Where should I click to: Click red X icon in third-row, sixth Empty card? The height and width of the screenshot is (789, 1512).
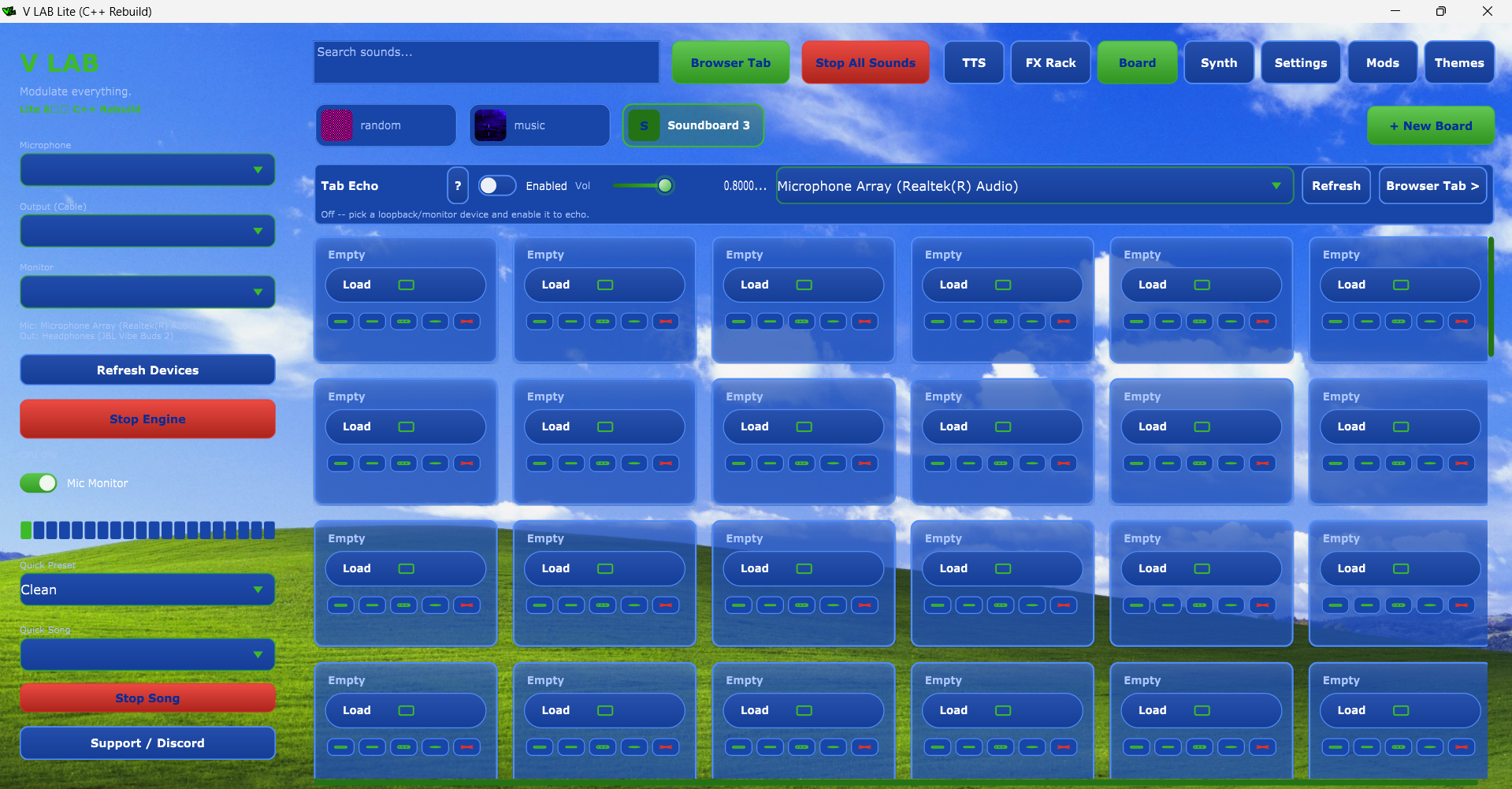pyautogui.click(x=1462, y=605)
